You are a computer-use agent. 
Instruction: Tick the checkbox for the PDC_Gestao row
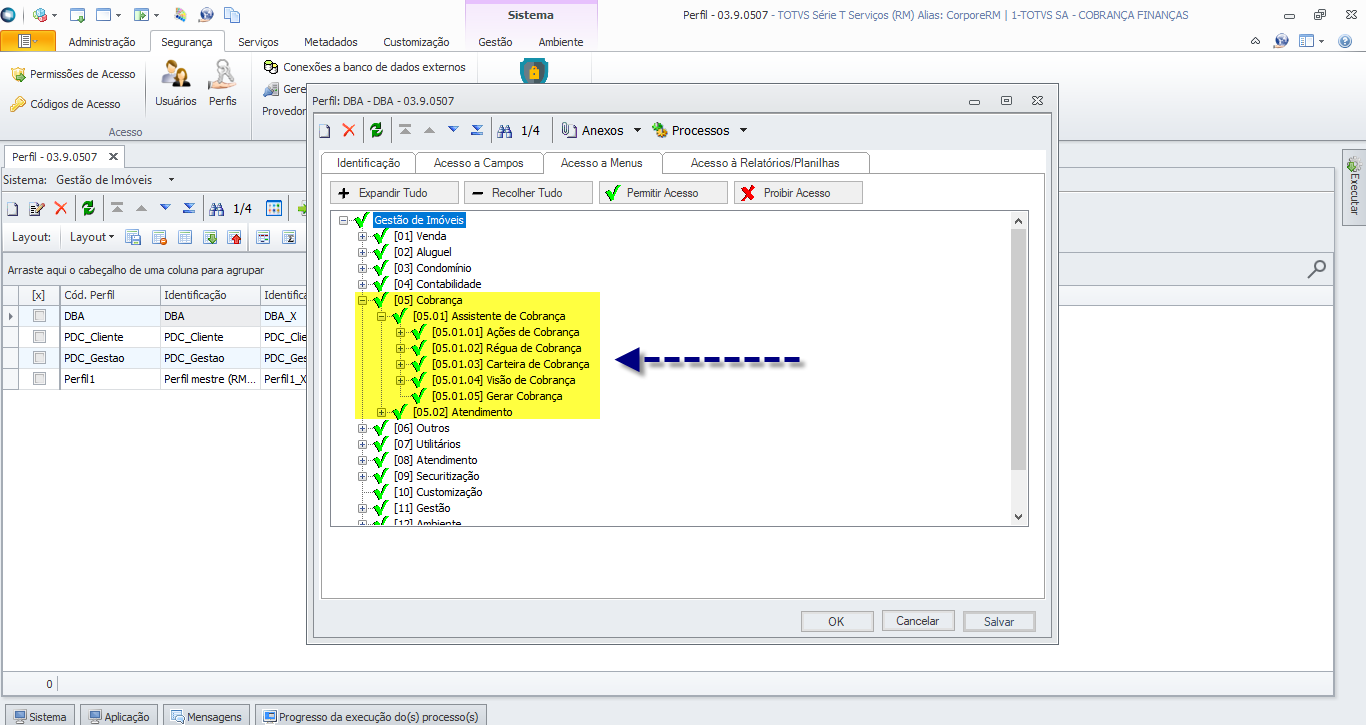click(40, 358)
